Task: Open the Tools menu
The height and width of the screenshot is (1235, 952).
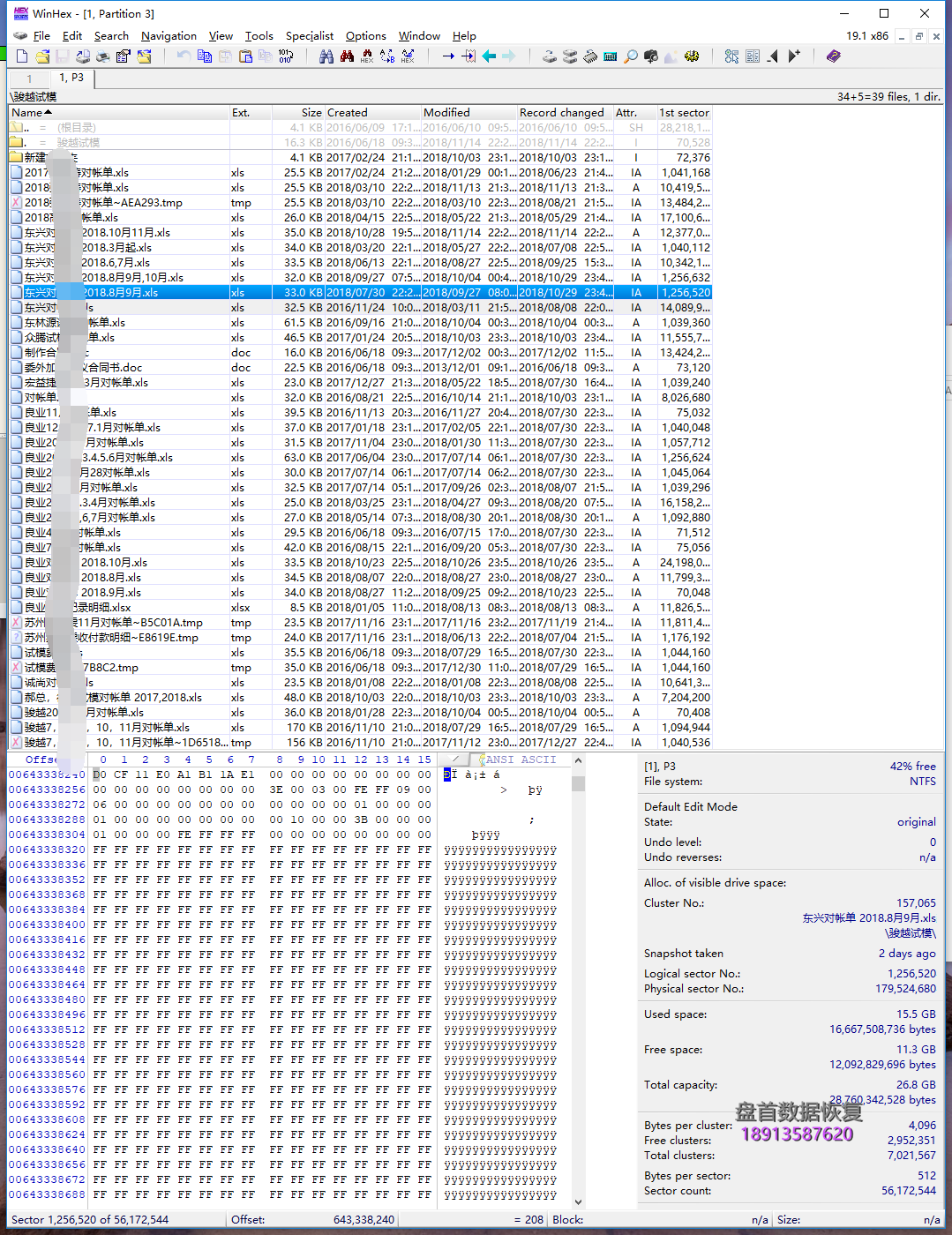Action: (x=259, y=36)
